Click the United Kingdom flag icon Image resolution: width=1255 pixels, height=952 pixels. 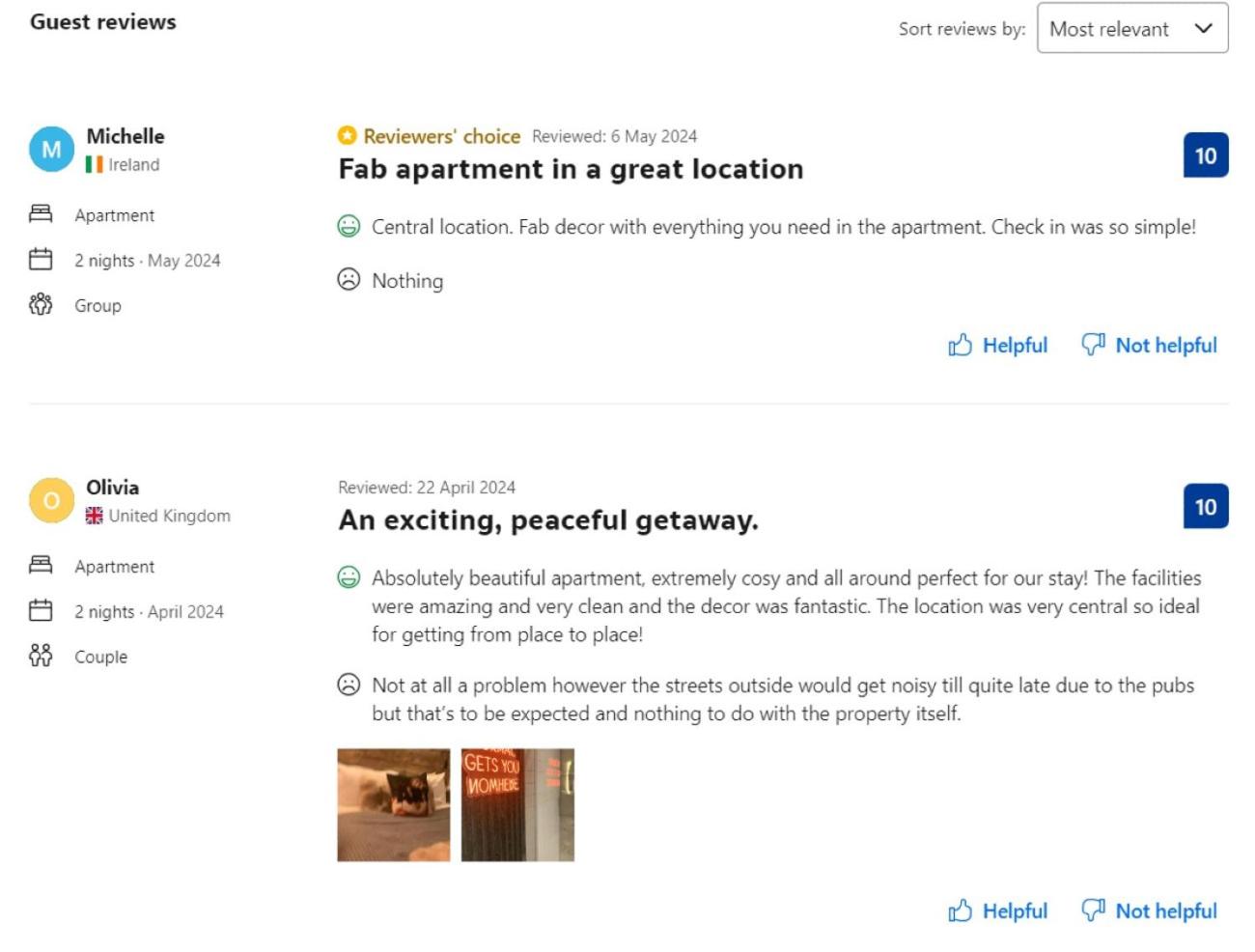pos(94,516)
